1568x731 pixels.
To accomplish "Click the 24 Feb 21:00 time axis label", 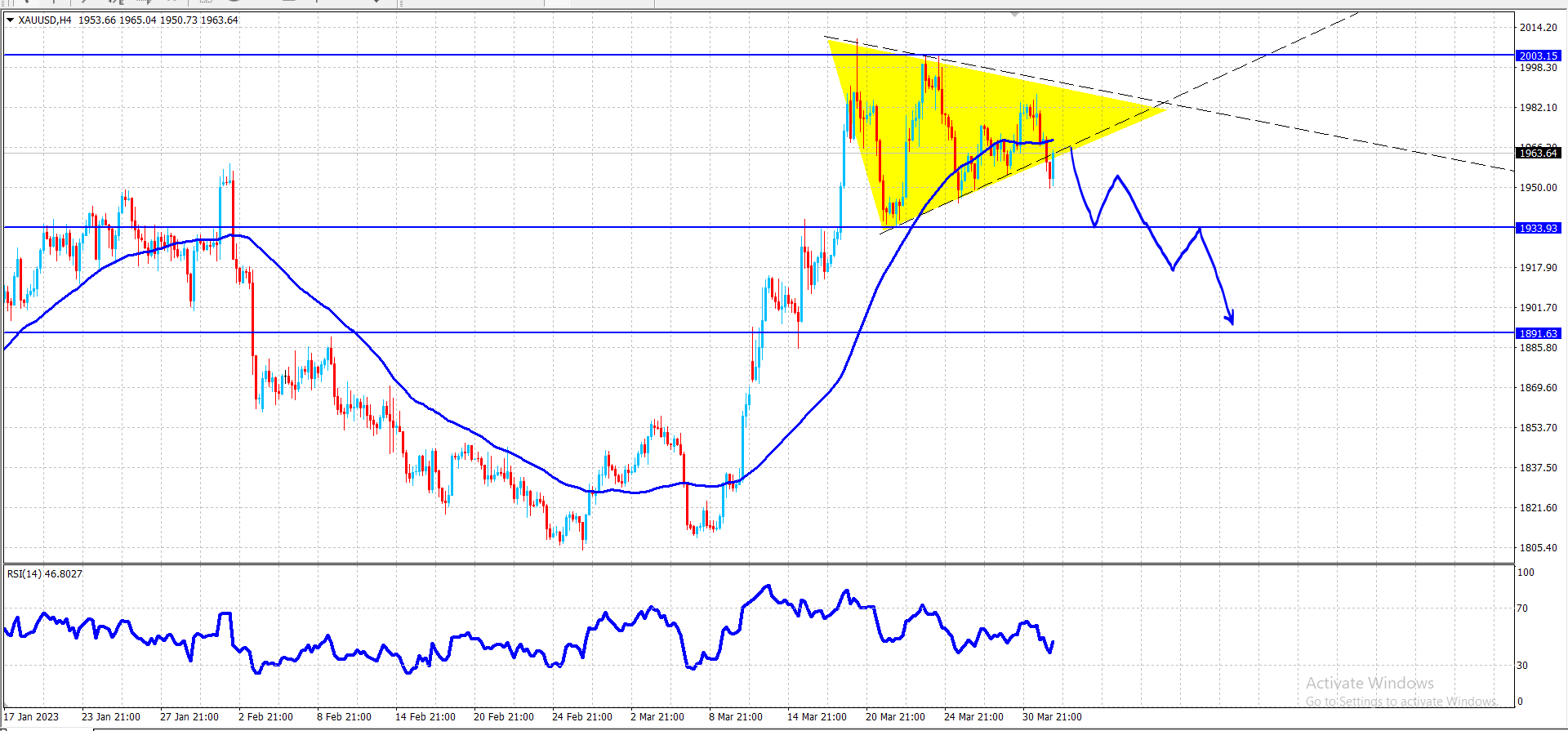I will (581, 717).
